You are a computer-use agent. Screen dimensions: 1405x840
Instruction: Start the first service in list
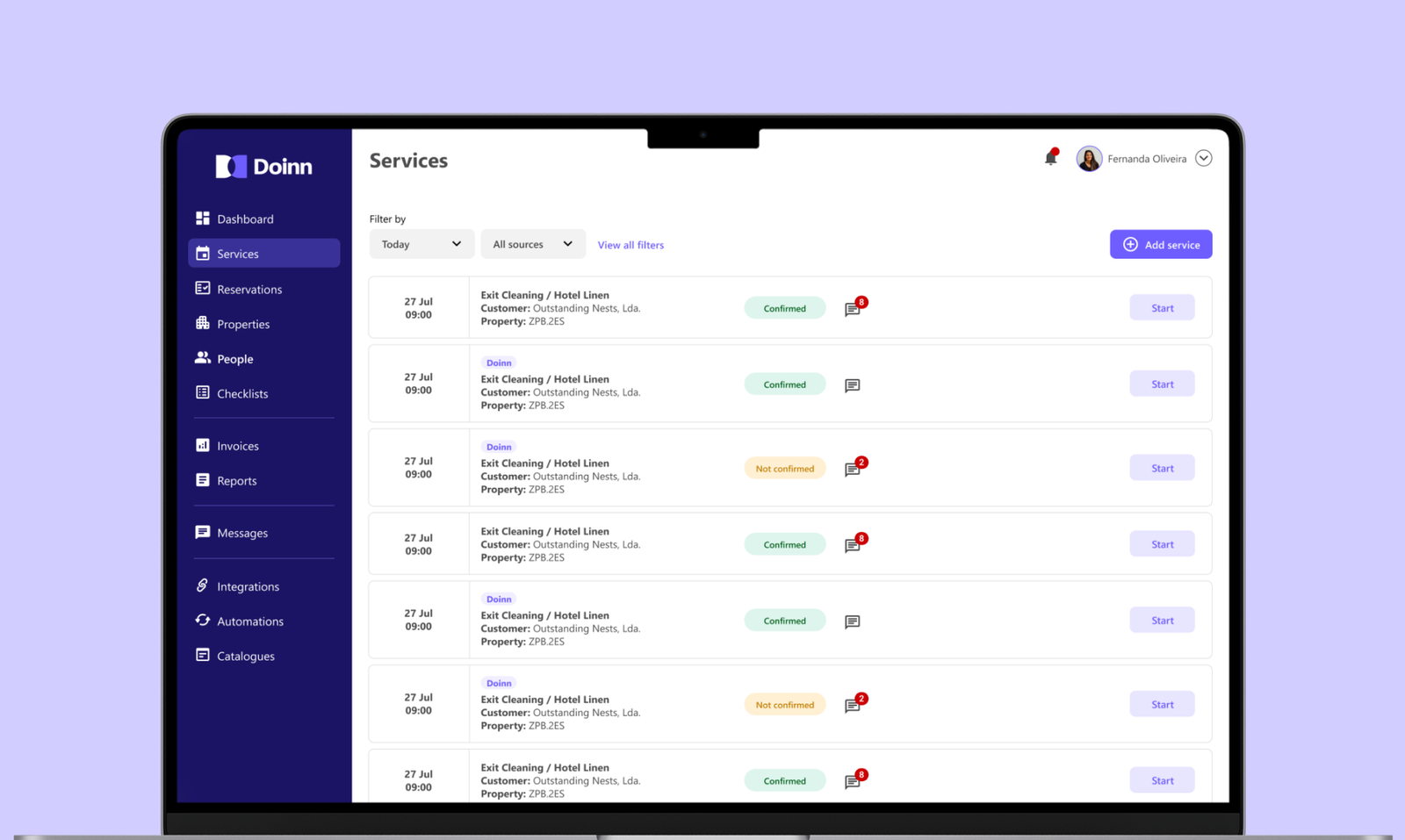pos(1162,308)
